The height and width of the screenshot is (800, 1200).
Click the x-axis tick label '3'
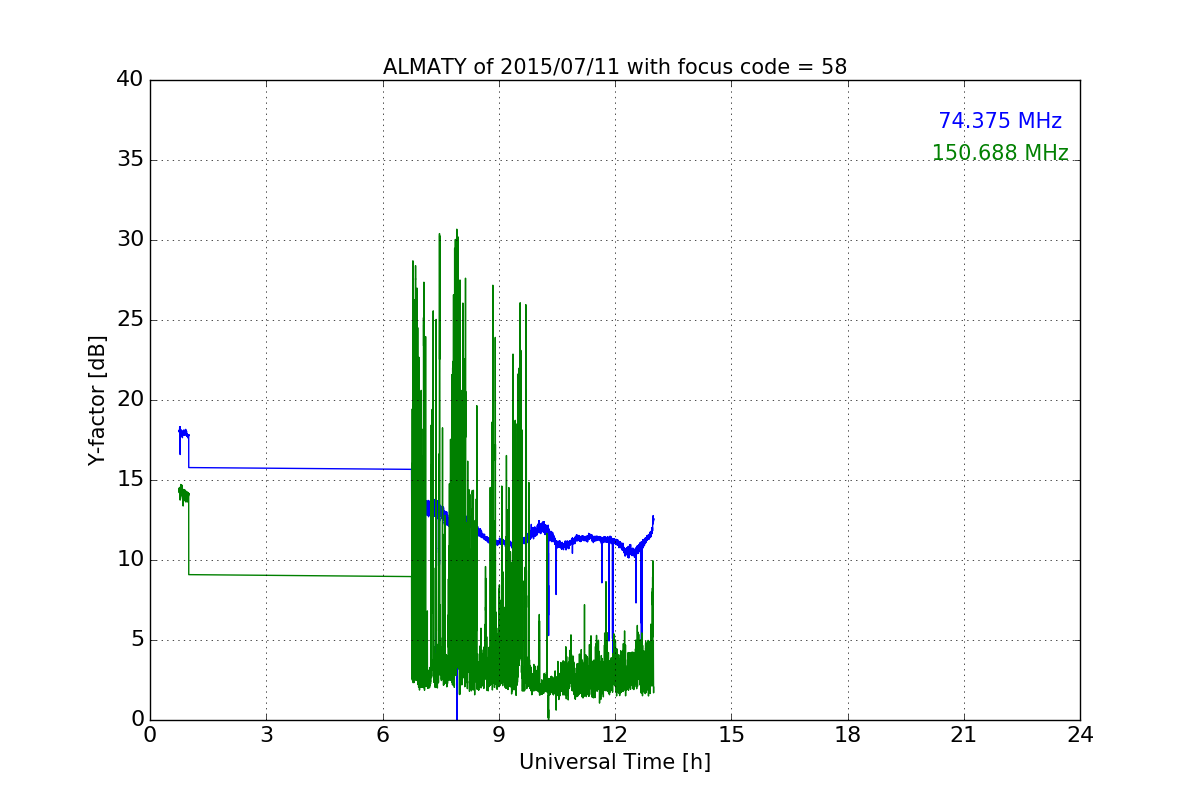point(266,735)
